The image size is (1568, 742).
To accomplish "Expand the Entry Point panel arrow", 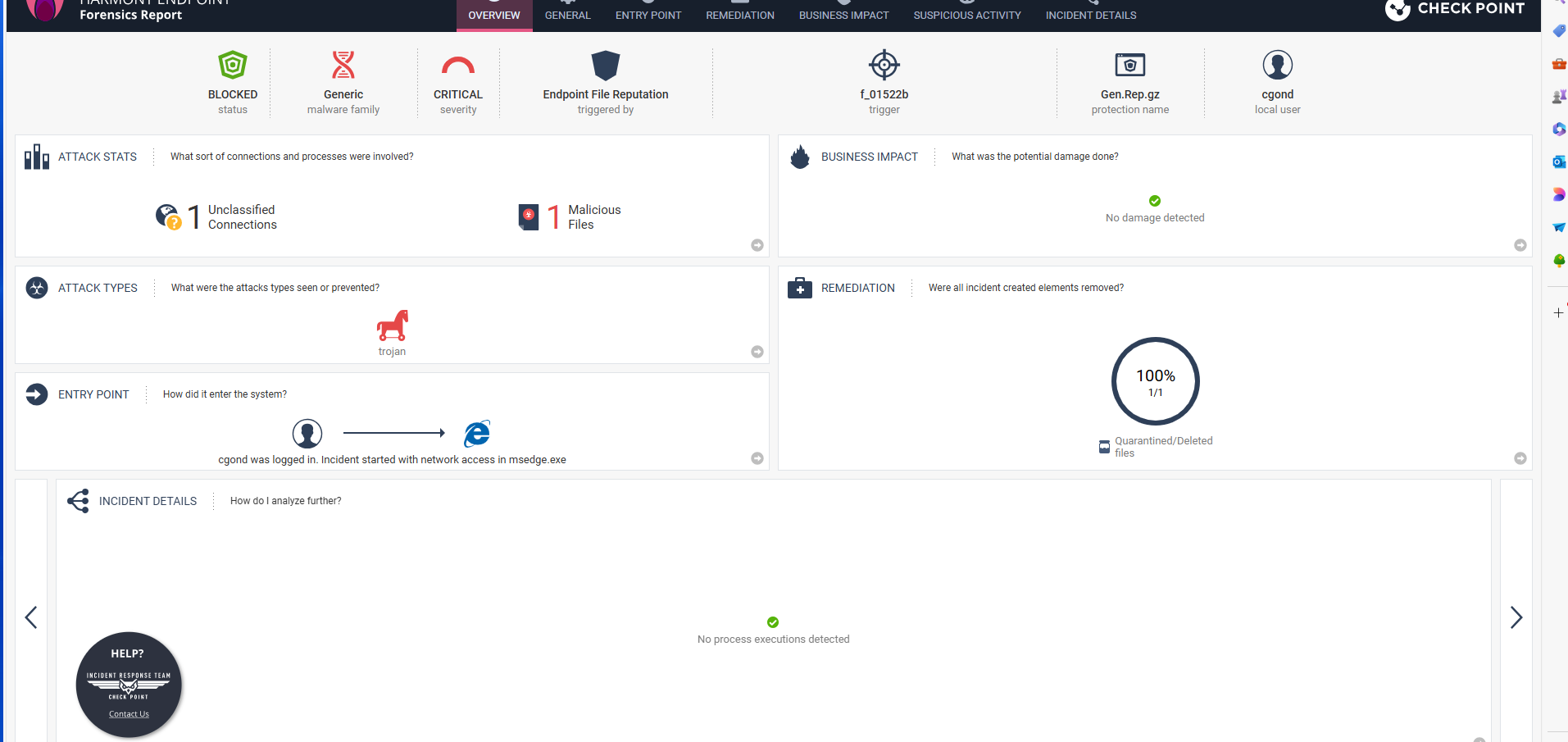I will pyautogui.click(x=757, y=458).
